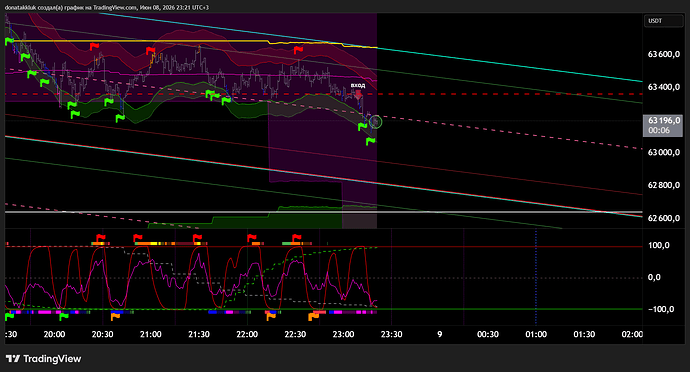Viewport: 690px width, 372px height.
Task: Select the leftmost orange flag below the oscillator
Action: (115, 316)
